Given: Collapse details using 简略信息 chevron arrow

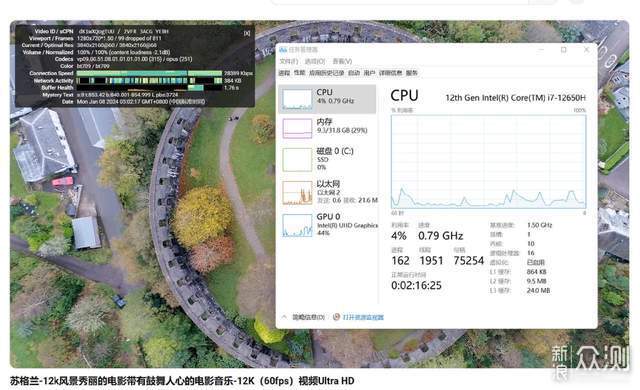Looking at the screenshot, I should (284, 317).
